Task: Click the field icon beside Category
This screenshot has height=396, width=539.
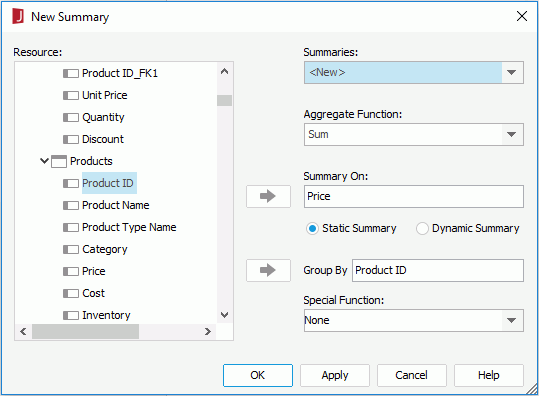Action: [x=71, y=249]
